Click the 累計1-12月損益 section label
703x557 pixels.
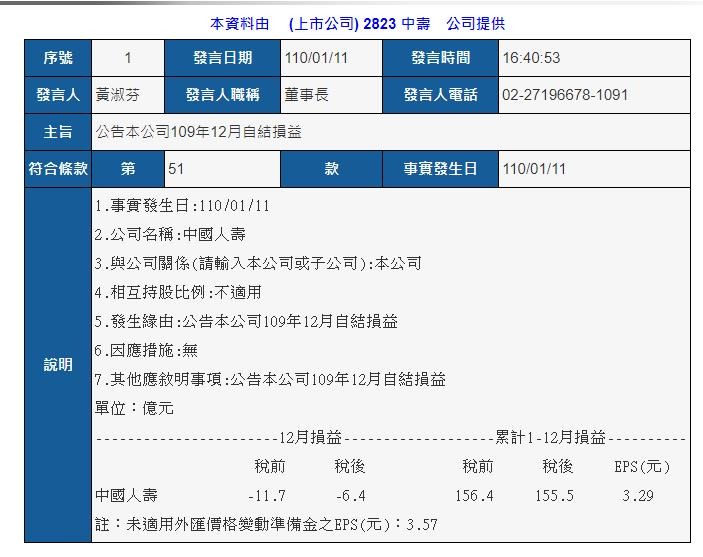coord(550,437)
